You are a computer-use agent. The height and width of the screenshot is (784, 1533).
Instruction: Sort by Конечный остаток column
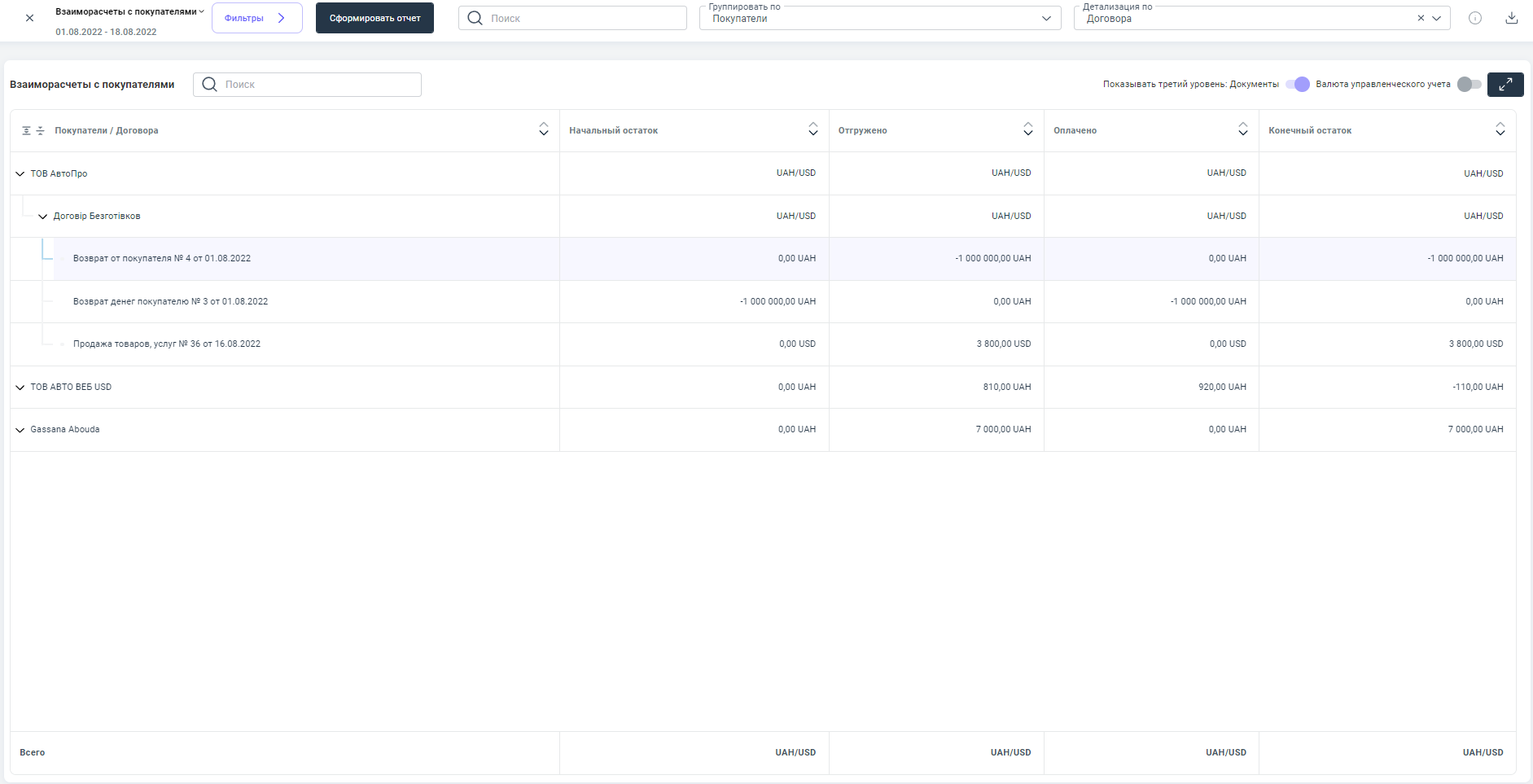pos(1500,130)
